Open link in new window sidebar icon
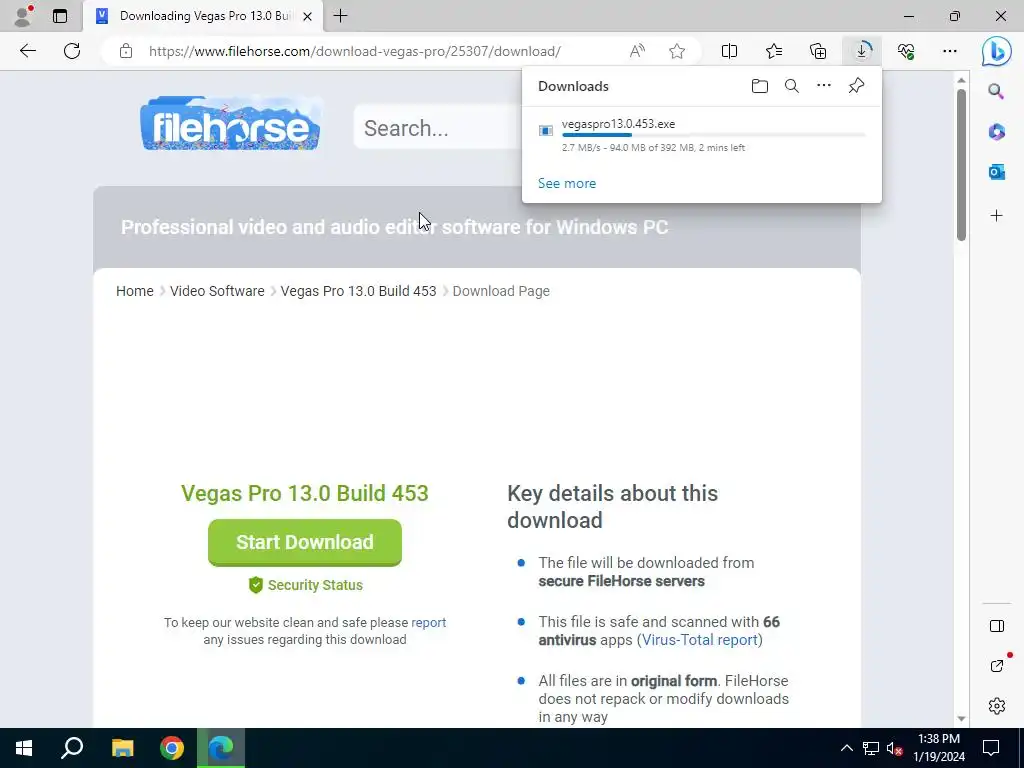Viewport: 1024px width, 768px height. [x=997, y=666]
